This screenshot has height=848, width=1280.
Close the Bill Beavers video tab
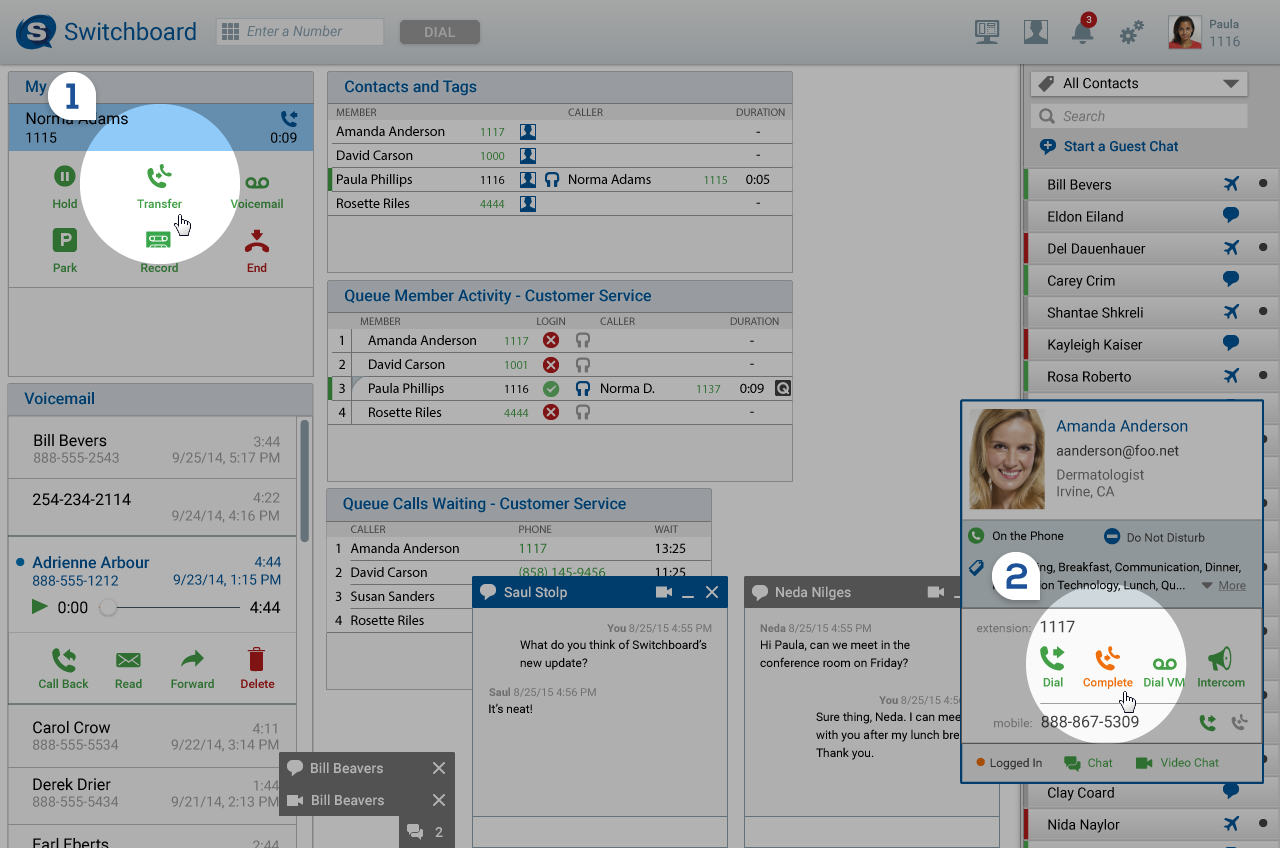pyautogui.click(x=439, y=800)
